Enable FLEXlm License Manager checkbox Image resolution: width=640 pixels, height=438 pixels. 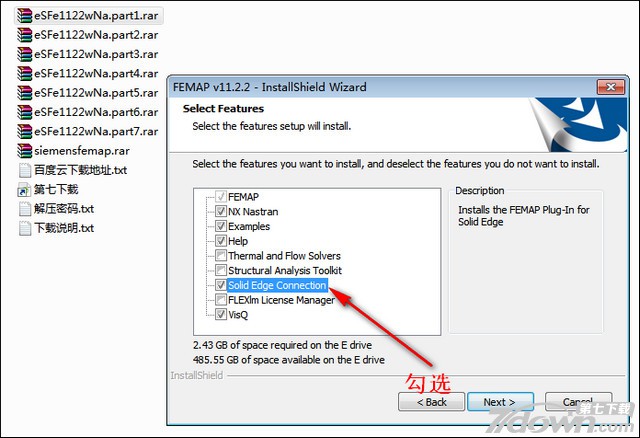tap(221, 300)
